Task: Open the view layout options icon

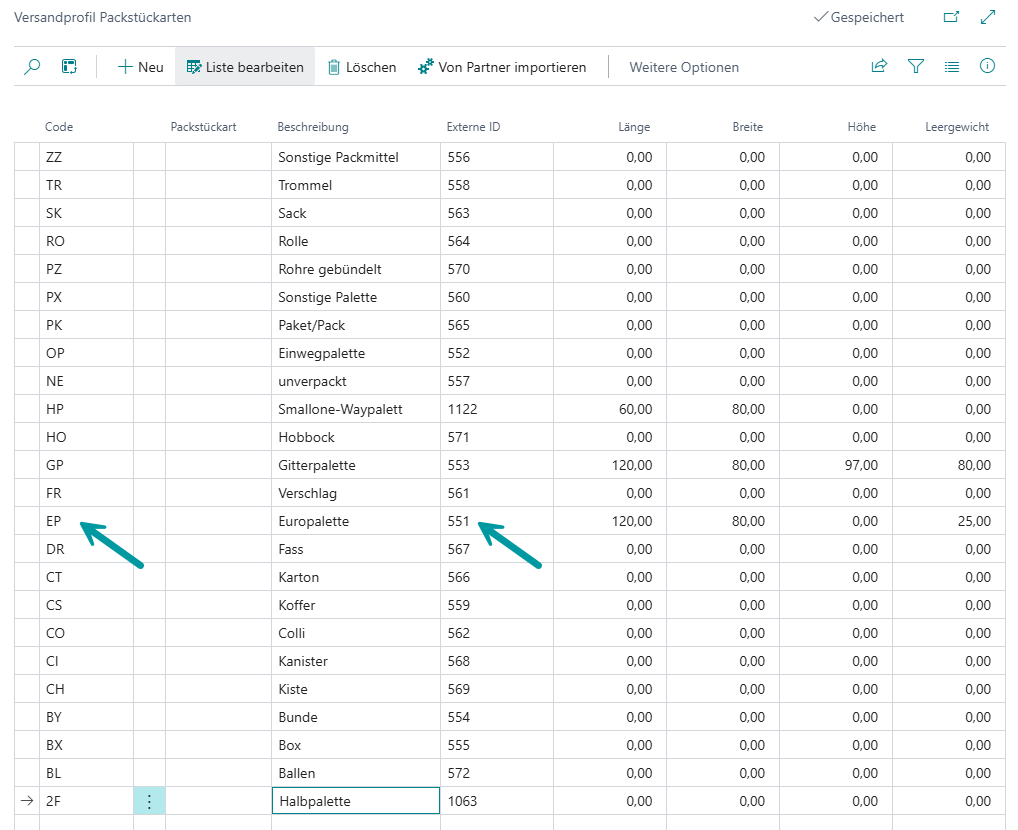Action: [69, 67]
